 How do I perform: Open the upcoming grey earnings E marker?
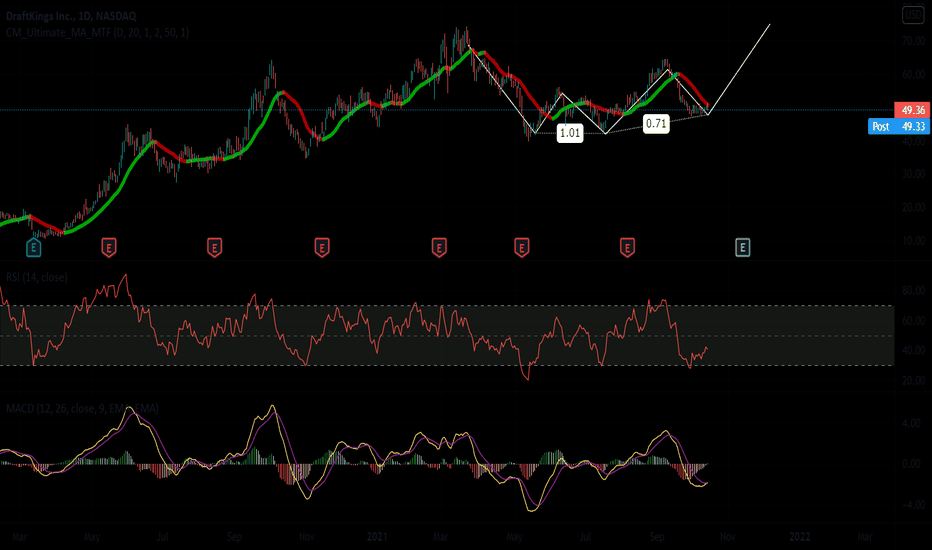point(742,247)
